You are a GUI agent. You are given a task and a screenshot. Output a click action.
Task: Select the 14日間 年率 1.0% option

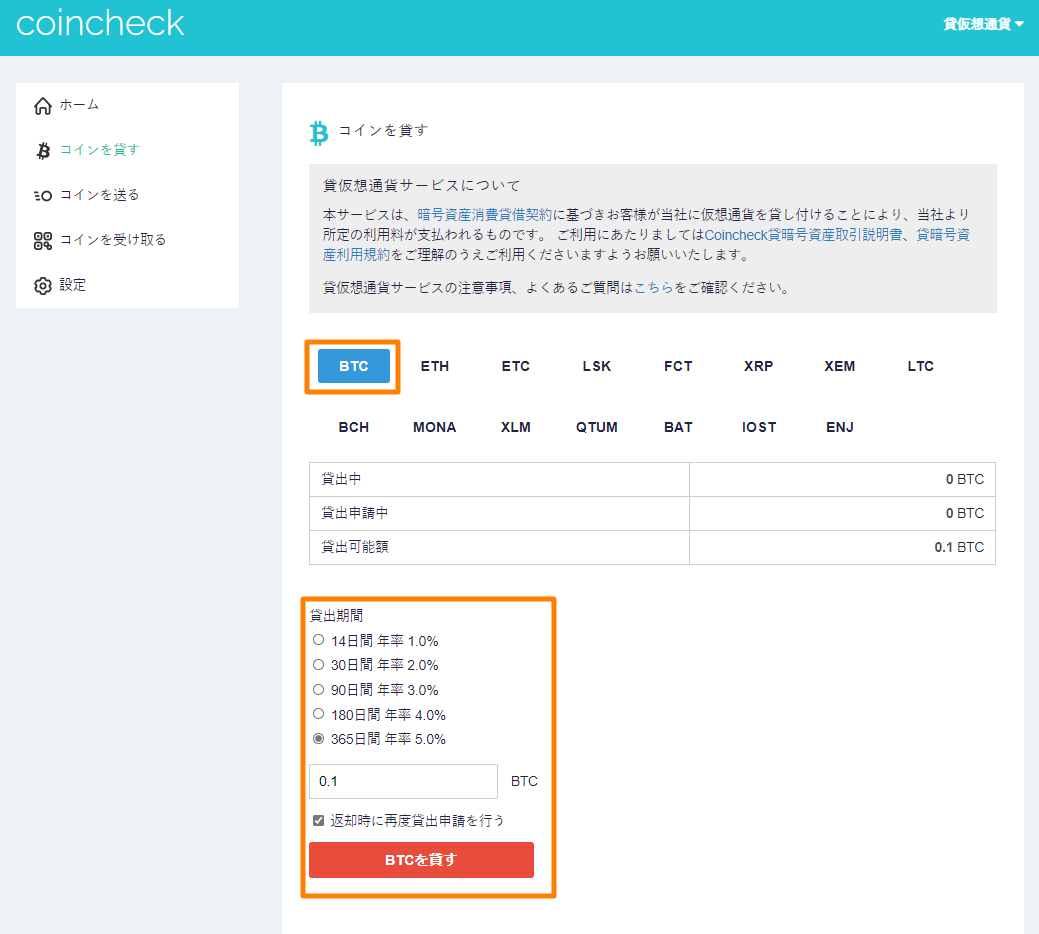(319, 639)
